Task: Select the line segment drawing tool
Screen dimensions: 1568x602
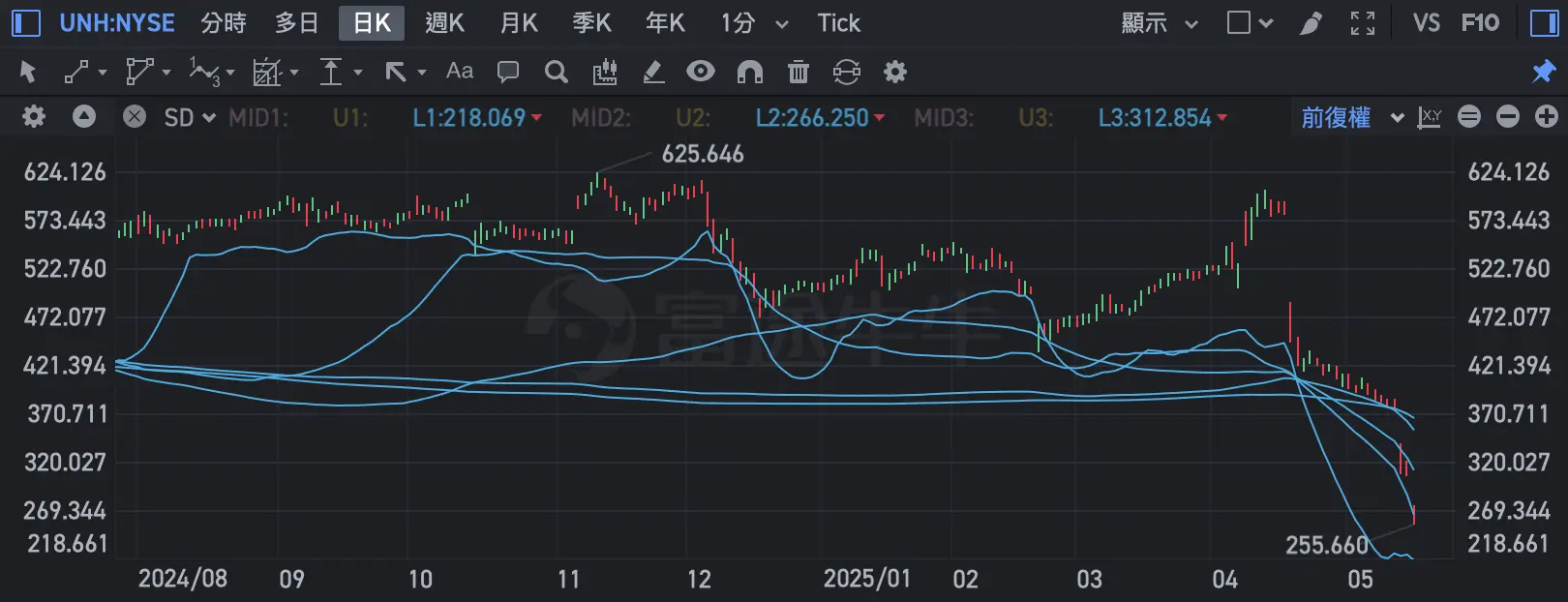Action: [x=75, y=72]
